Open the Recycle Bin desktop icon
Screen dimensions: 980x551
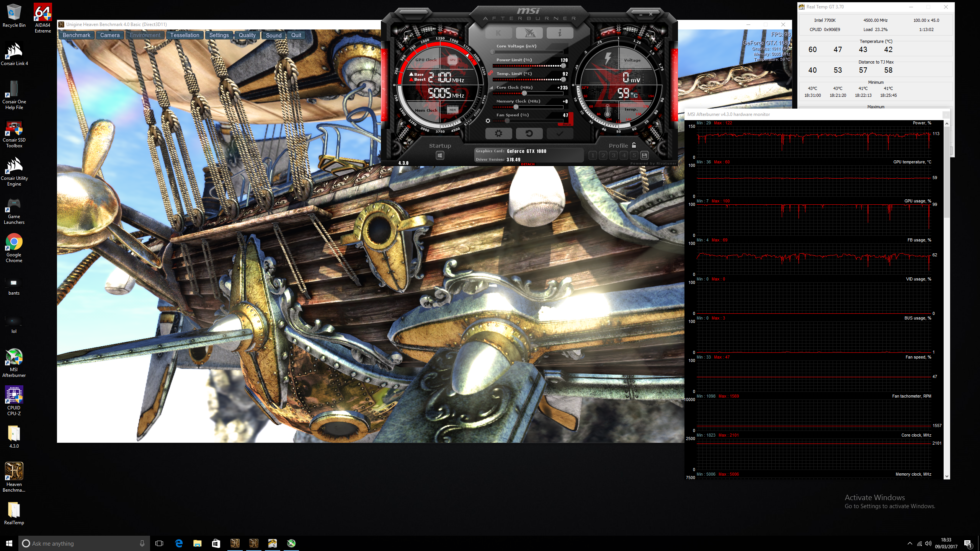[x=14, y=16]
